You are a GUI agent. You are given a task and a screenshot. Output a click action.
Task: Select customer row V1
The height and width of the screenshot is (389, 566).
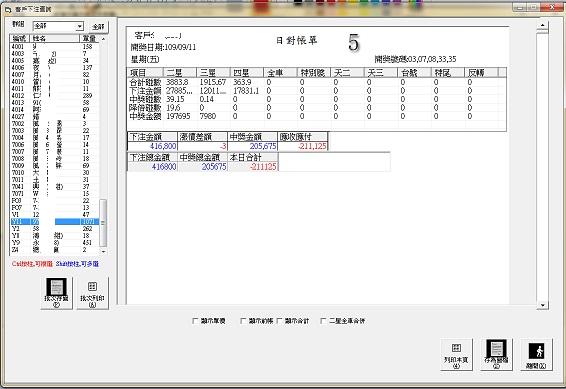[x=54, y=214]
